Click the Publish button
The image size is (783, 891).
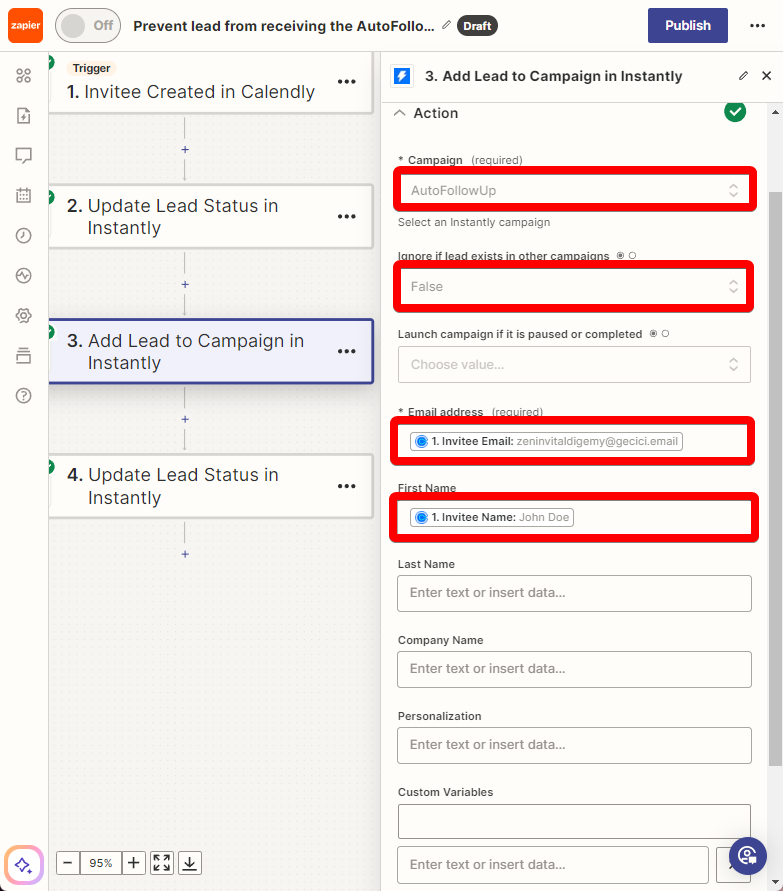688,26
